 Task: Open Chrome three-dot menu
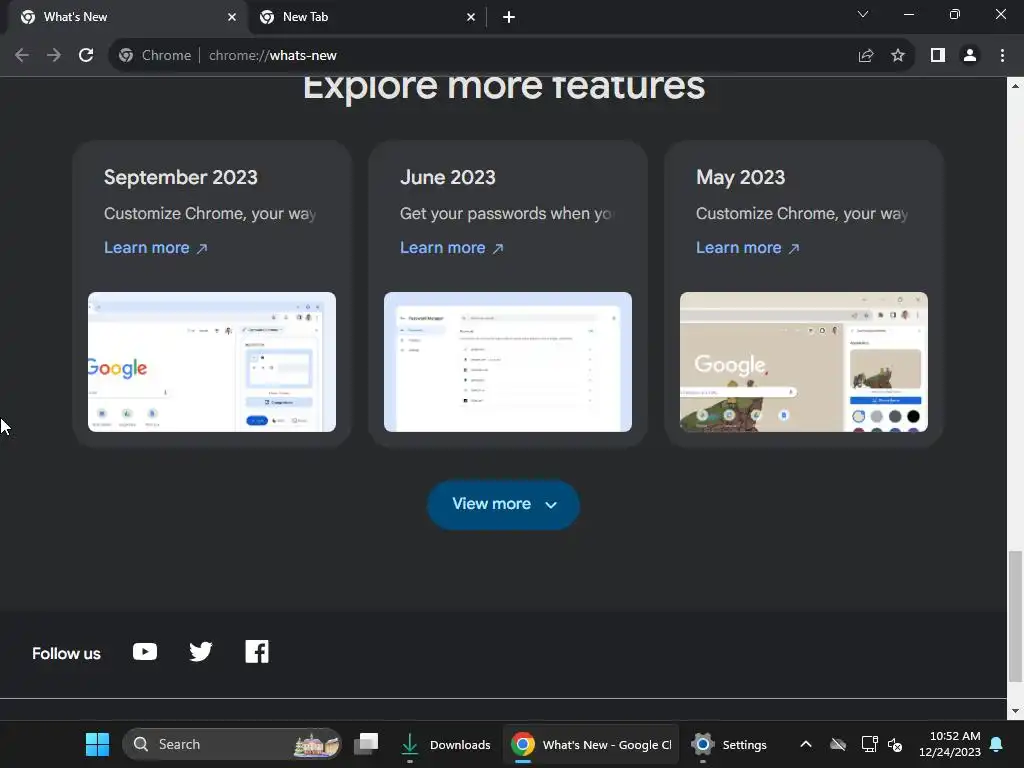click(1002, 56)
